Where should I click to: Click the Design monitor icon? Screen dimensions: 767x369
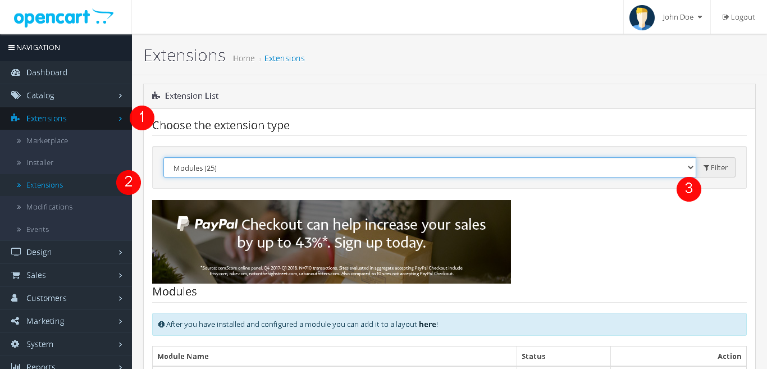tap(16, 252)
